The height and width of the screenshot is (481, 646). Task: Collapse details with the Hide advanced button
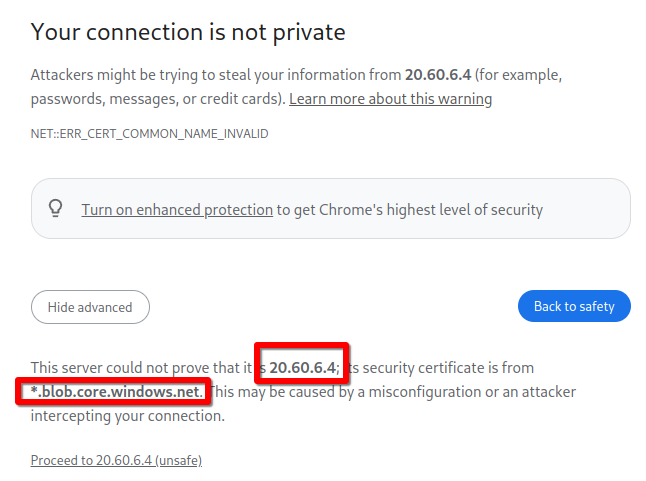90,307
